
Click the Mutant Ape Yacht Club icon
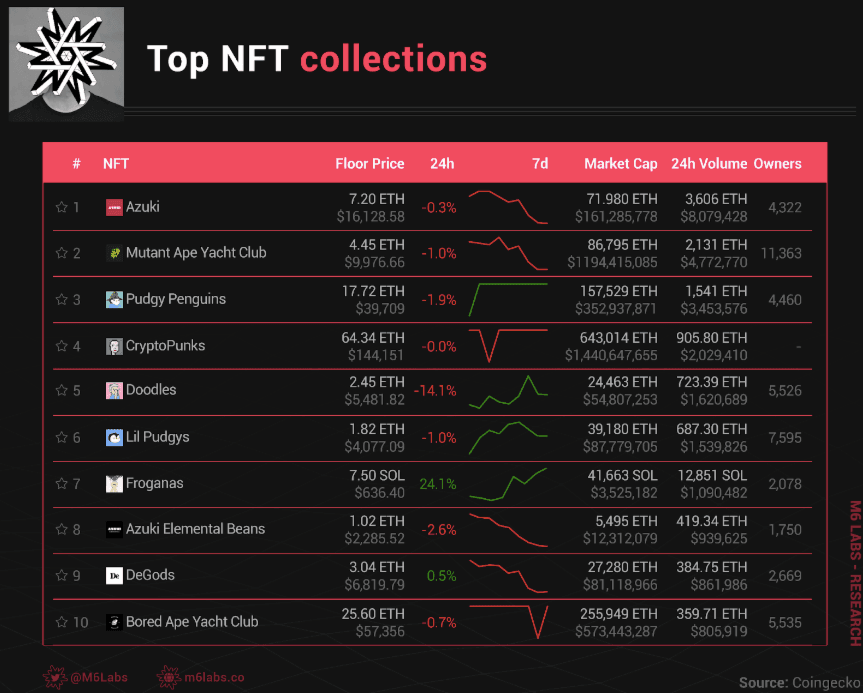[x=114, y=254]
